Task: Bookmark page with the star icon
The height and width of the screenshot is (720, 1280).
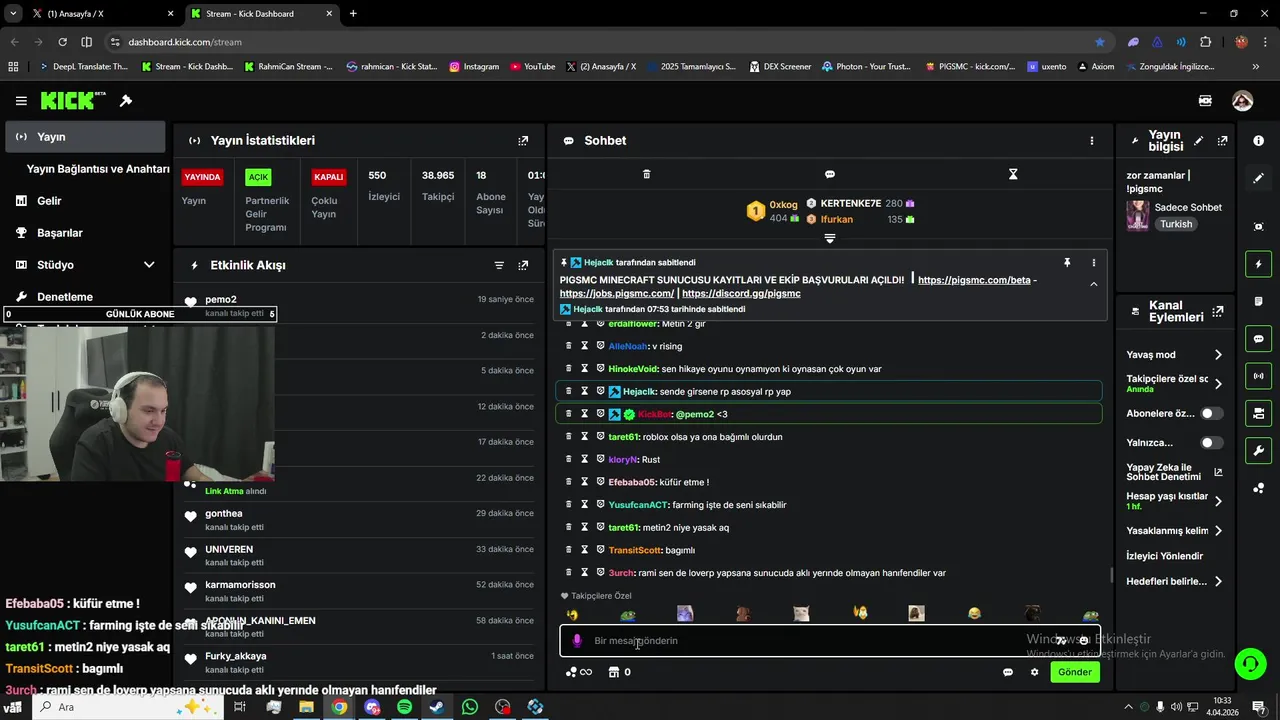Action: 1100,42
